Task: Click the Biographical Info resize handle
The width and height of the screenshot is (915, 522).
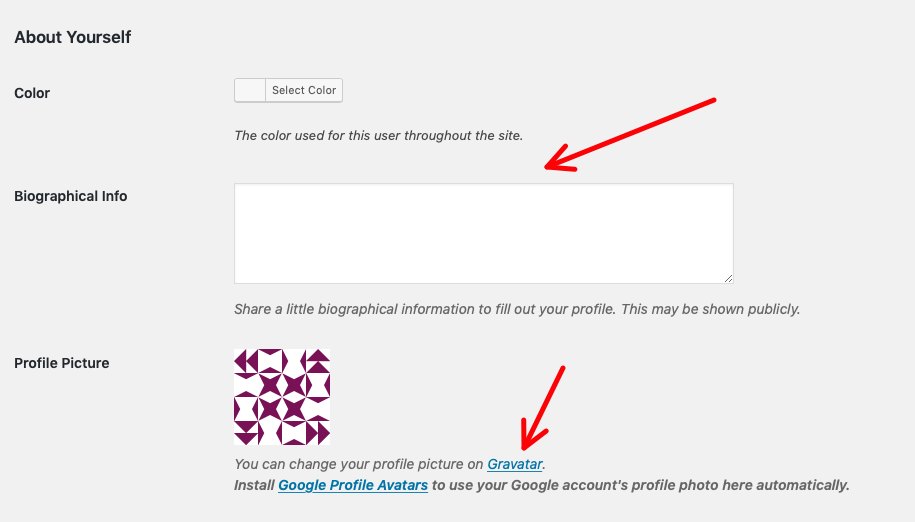Action: tap(728, 278)
